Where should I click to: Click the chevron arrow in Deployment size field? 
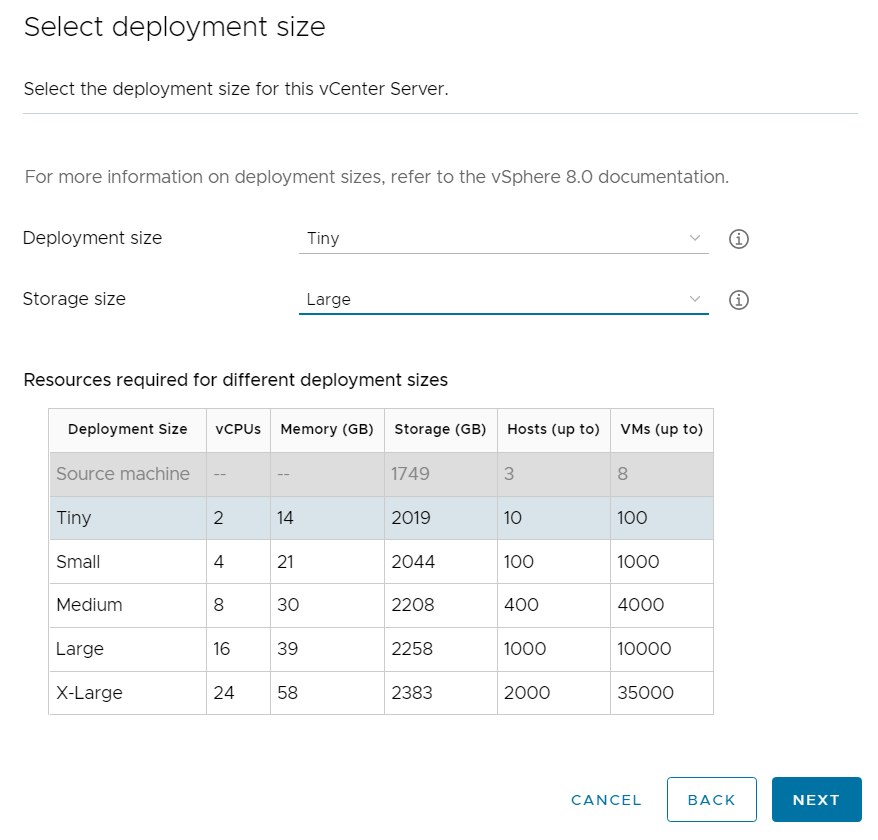pos(695,239)
